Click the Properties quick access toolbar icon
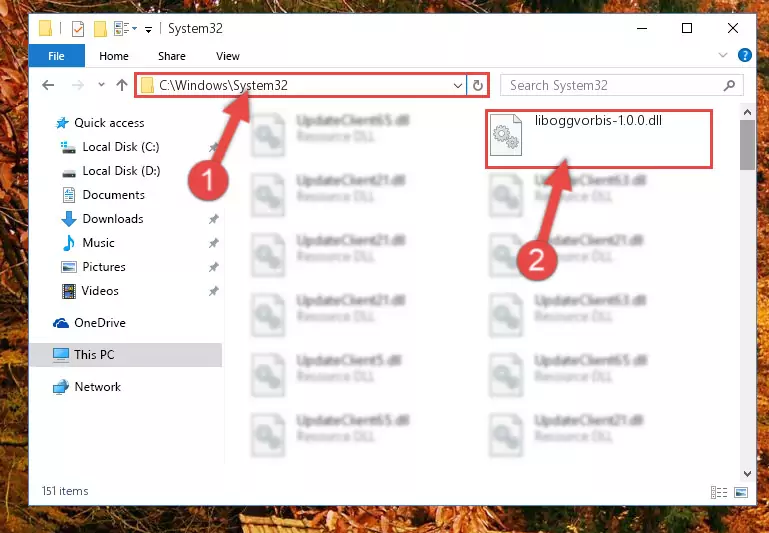This screenshot has width=769, height=533. (77, 29)
